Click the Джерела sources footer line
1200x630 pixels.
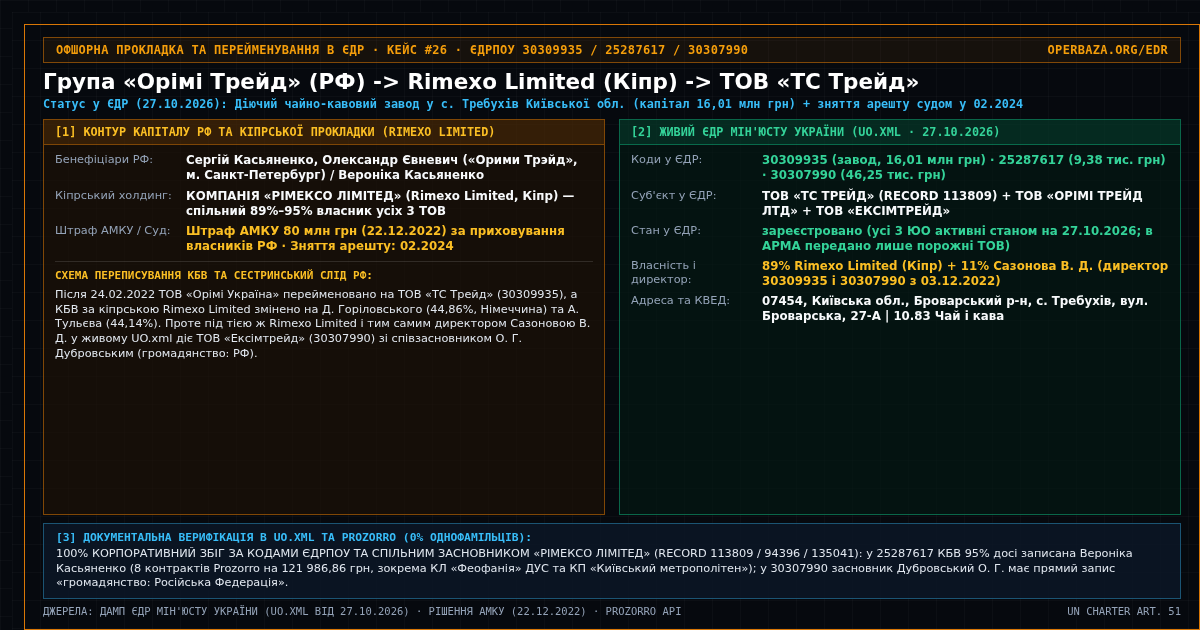362,611
